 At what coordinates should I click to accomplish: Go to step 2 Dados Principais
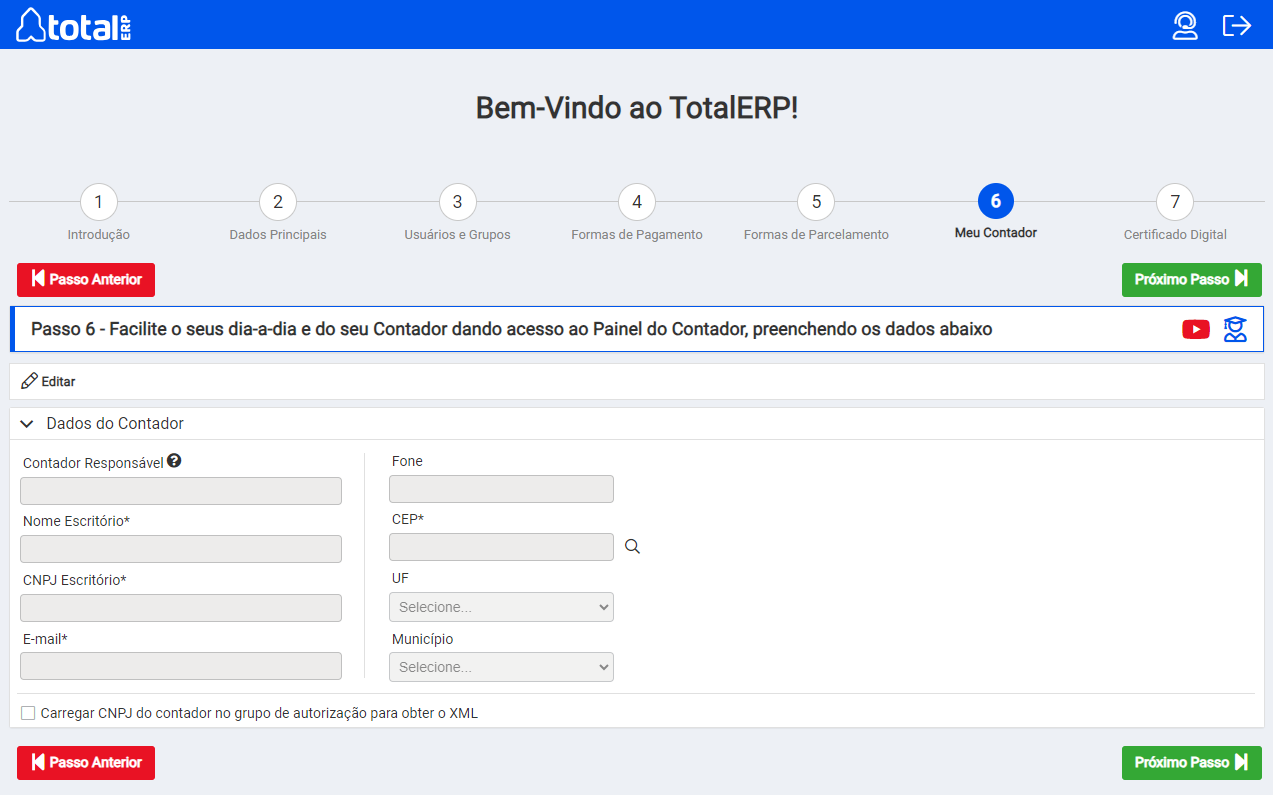tap(277, 202)
